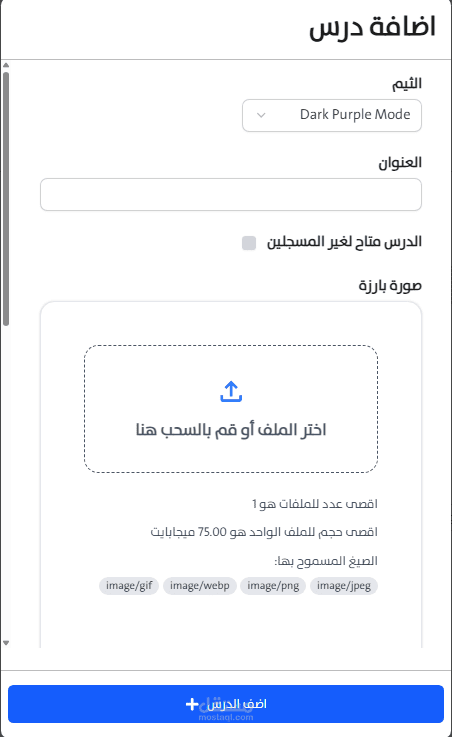Click the image/gif format tag

(129, 586)
